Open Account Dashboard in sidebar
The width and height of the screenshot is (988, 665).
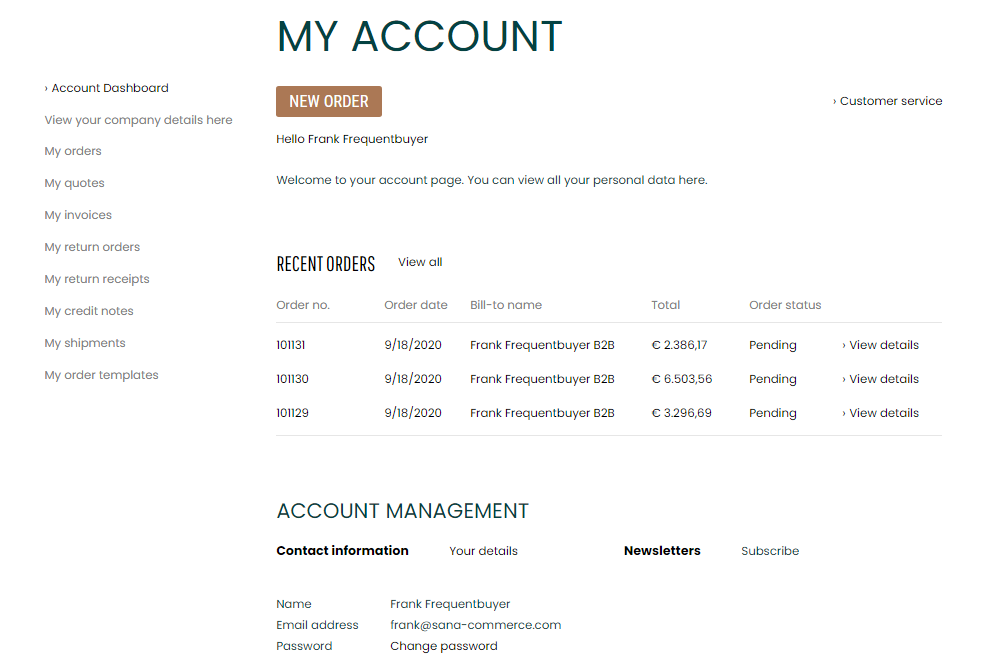click(x=106, y=88)
